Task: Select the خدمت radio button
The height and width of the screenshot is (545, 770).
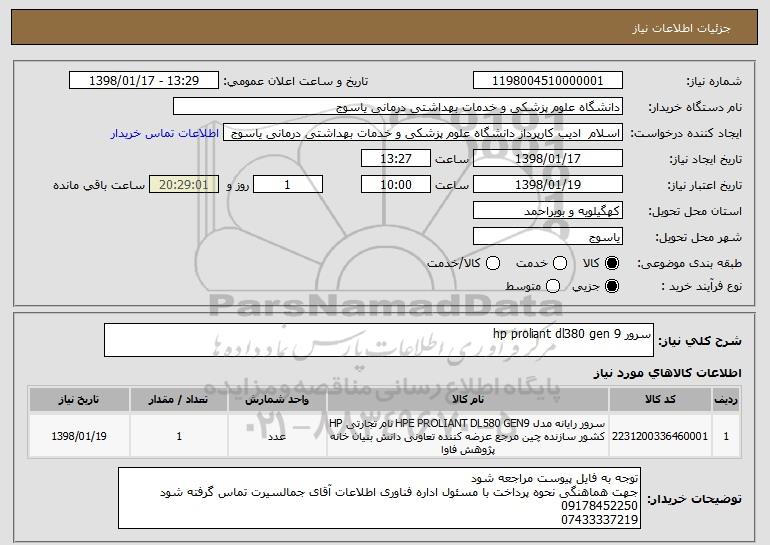Action: [560, 263]
